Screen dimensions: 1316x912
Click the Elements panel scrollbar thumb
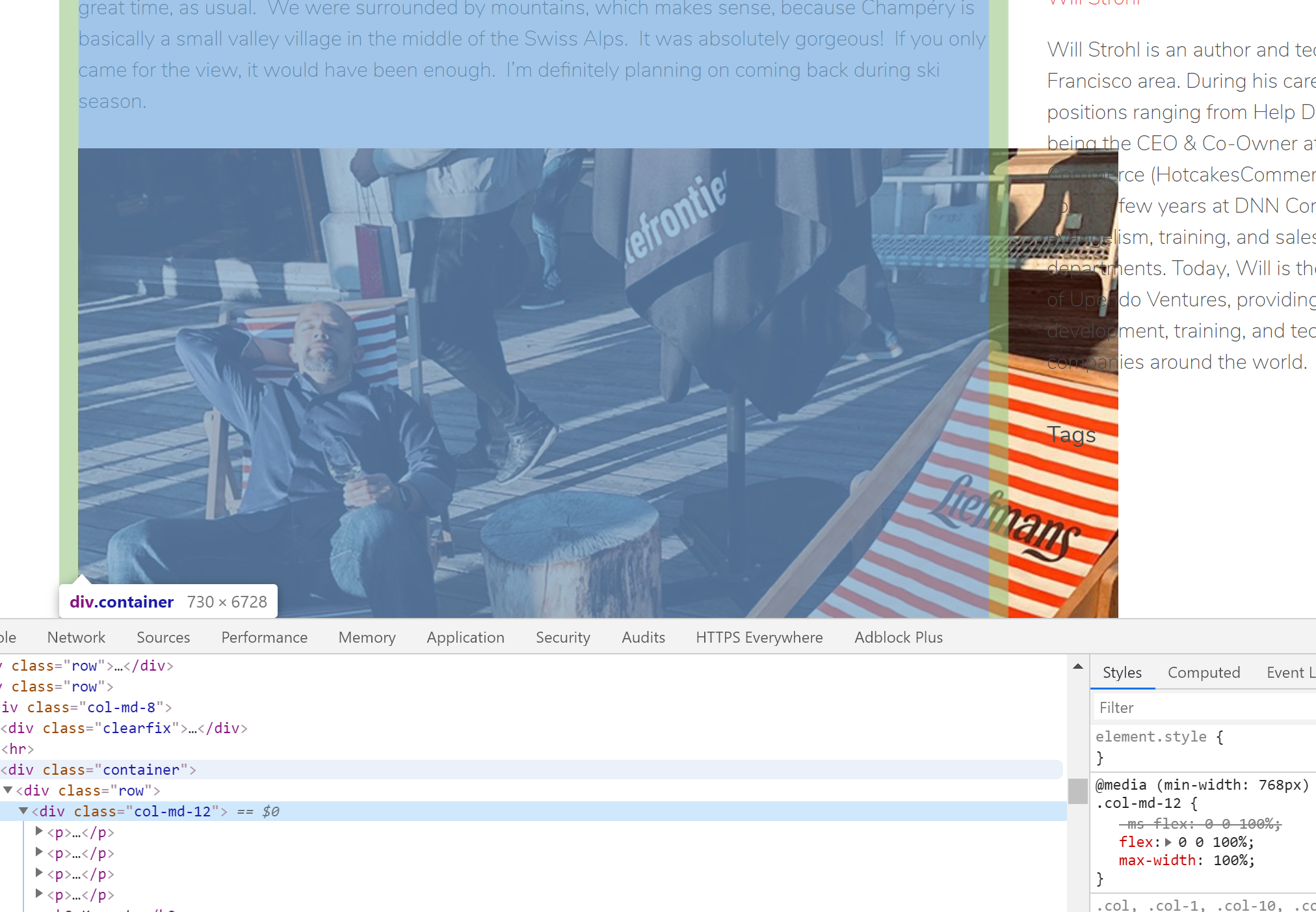[1077, 791]
